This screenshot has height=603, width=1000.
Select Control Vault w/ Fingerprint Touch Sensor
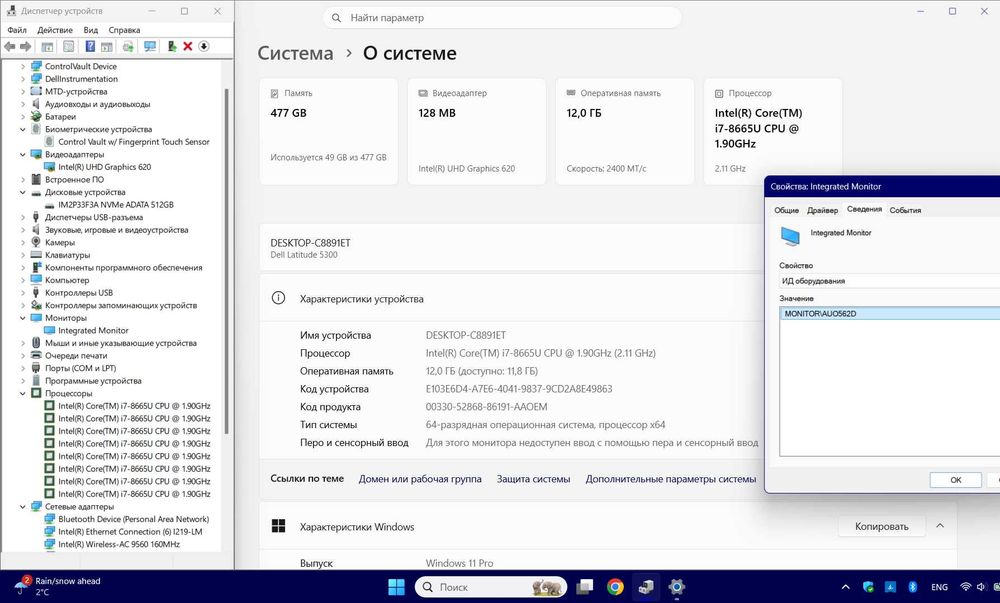coord(133,142)
